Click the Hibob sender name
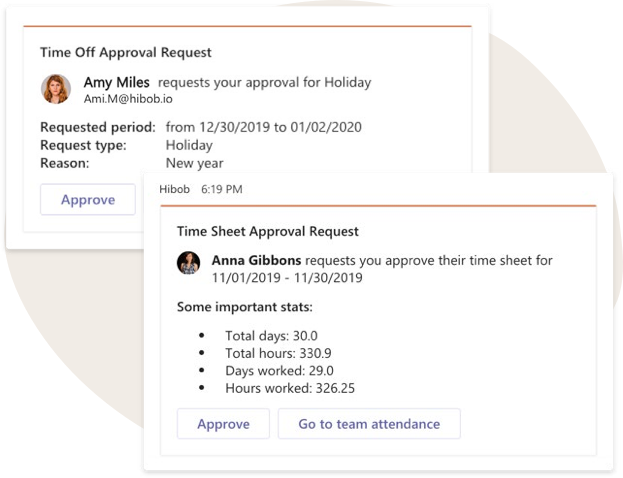Image resolution: width=623 pixels, height=478 pixels. tap(174, 189)
